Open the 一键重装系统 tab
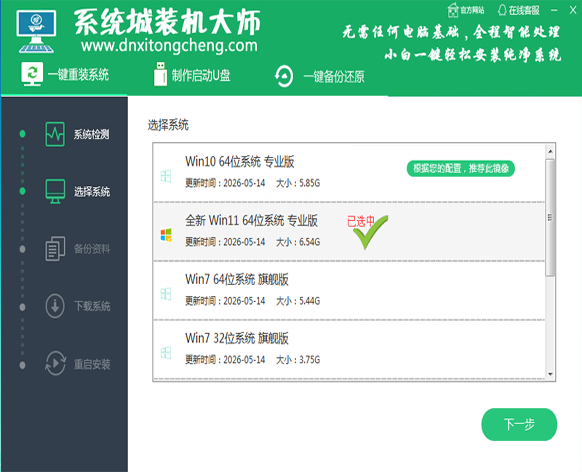 coord(65,75)
